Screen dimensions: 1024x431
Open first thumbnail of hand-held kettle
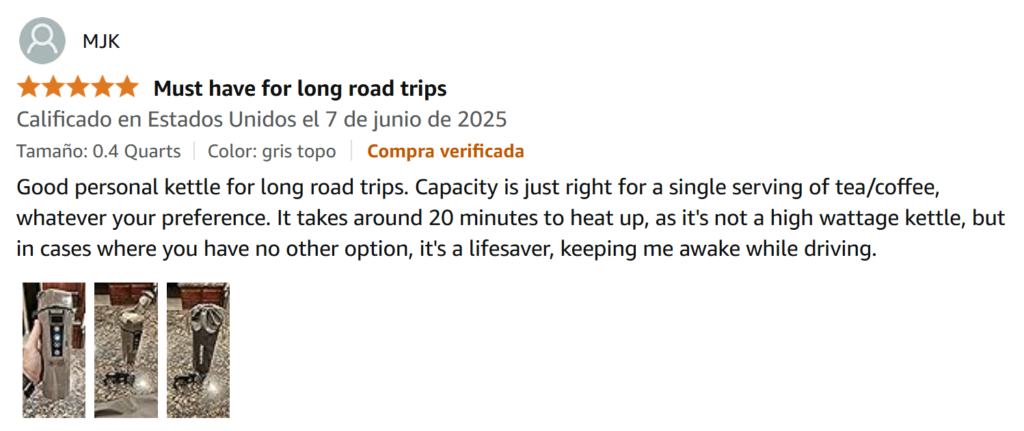pos(54,350)
